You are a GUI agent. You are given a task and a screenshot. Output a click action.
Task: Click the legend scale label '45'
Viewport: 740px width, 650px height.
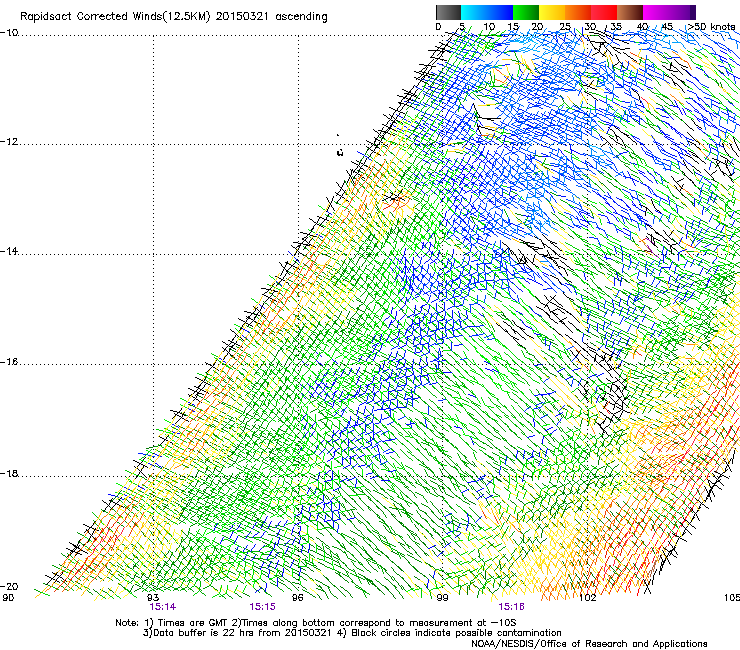click(667, 27)
